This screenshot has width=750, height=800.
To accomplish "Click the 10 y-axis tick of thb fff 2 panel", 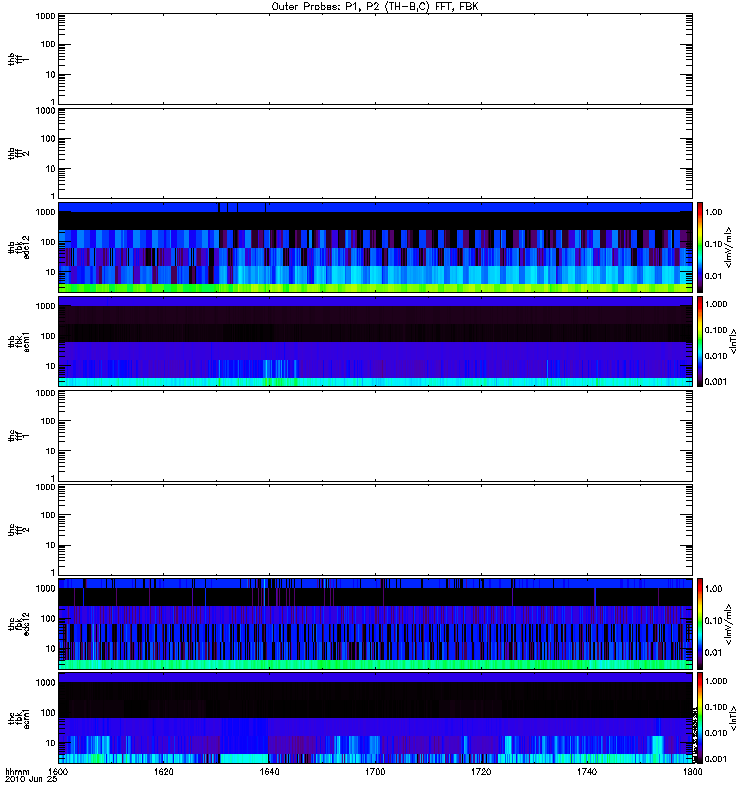I will (x=51, y=169).
